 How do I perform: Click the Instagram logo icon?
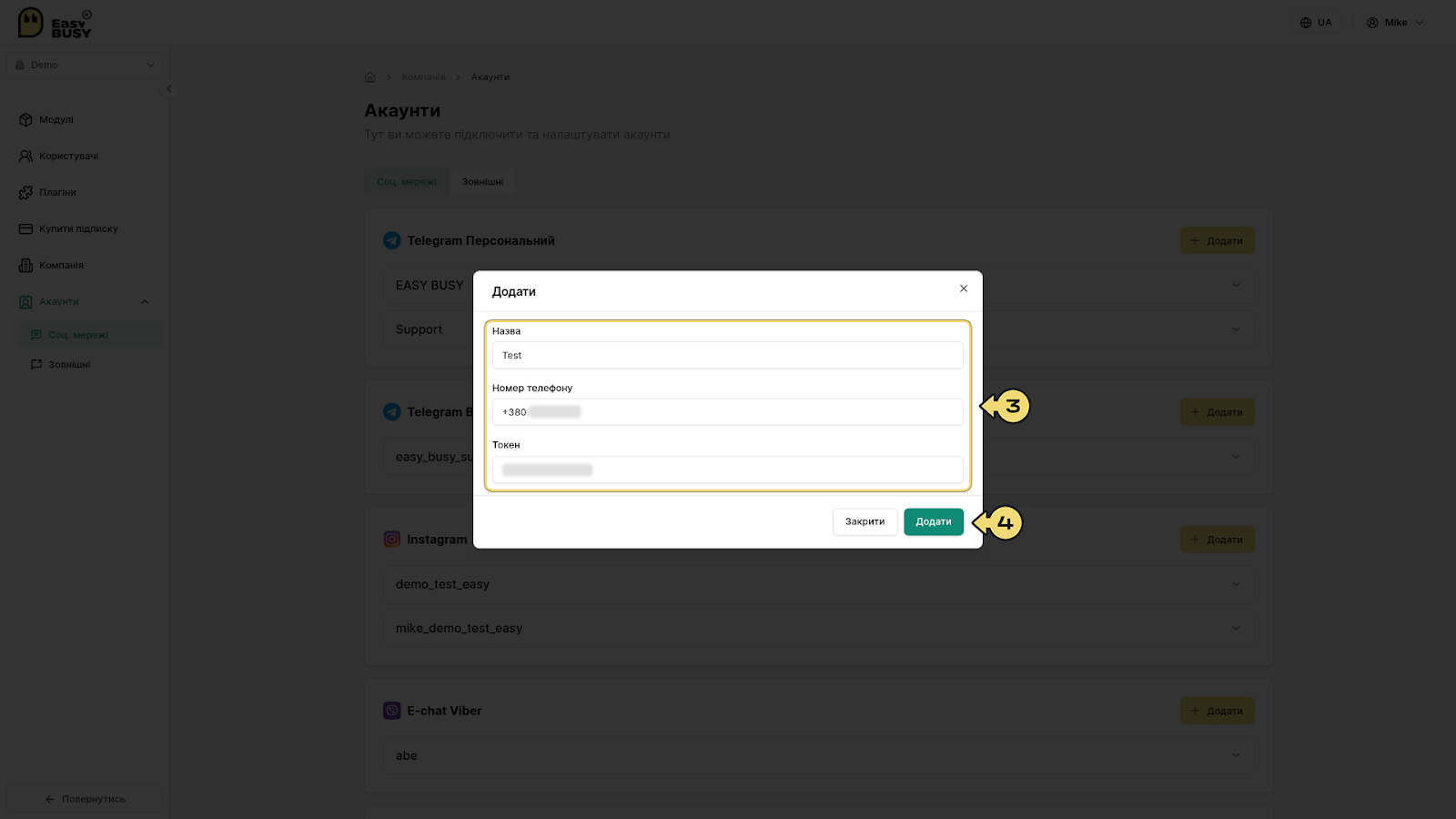click(392, 540)
